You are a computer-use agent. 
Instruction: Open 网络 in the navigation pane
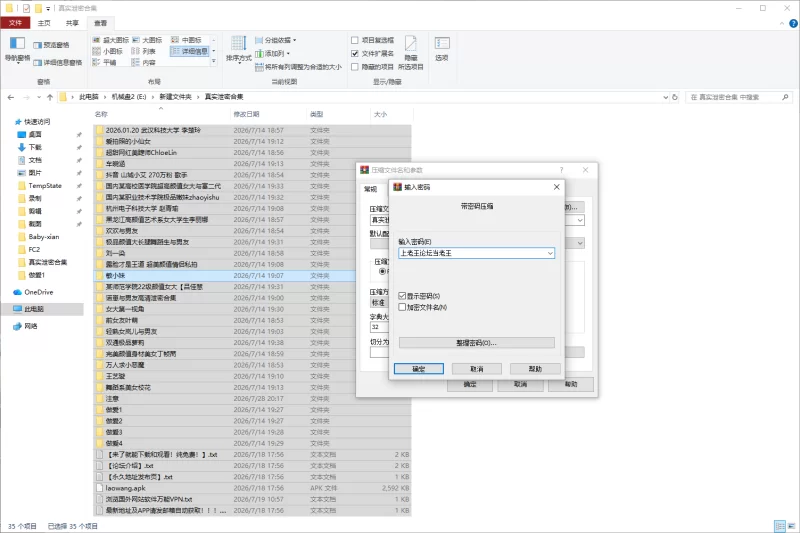tap(26, 326)
